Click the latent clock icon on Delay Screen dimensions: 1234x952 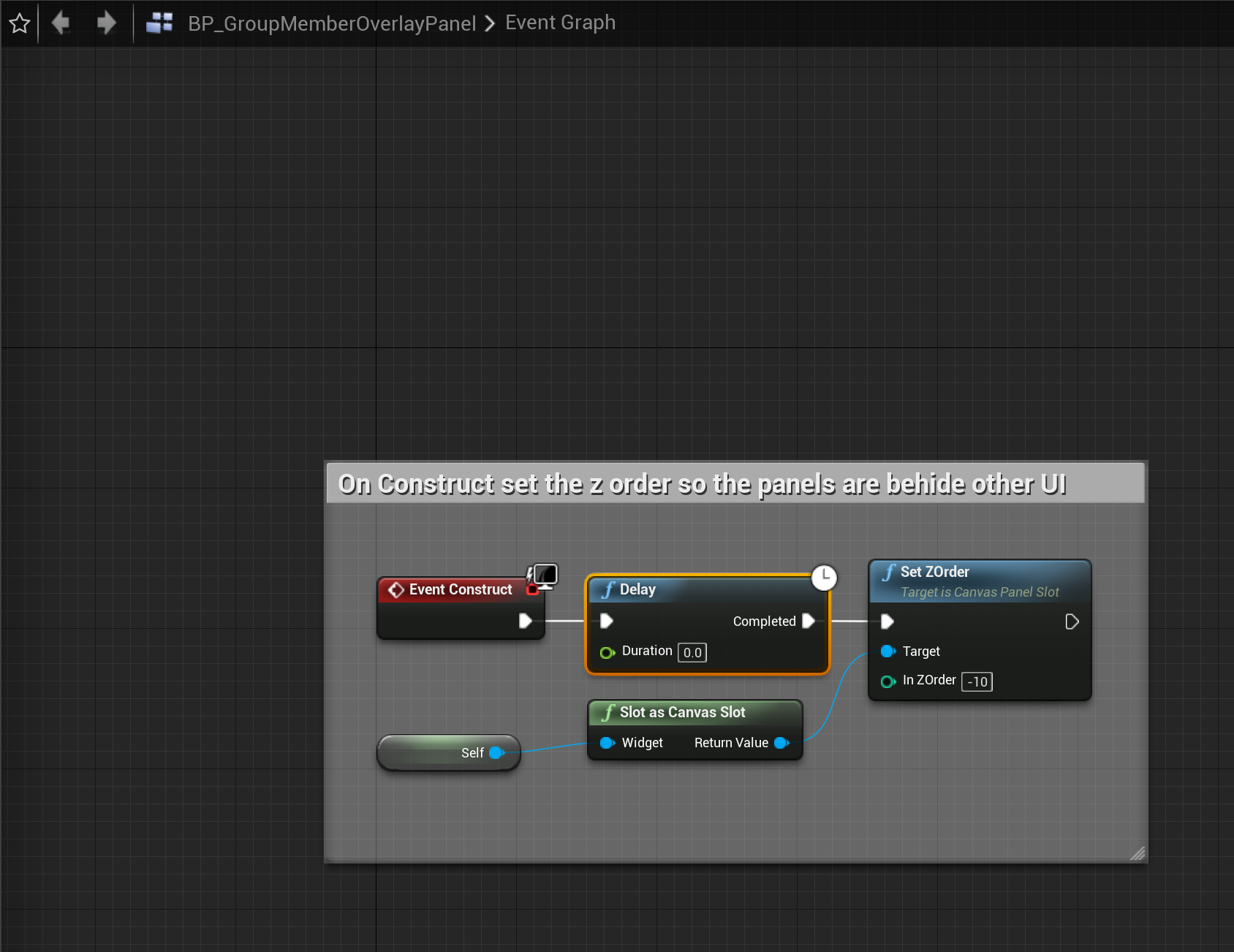point(824,578)
